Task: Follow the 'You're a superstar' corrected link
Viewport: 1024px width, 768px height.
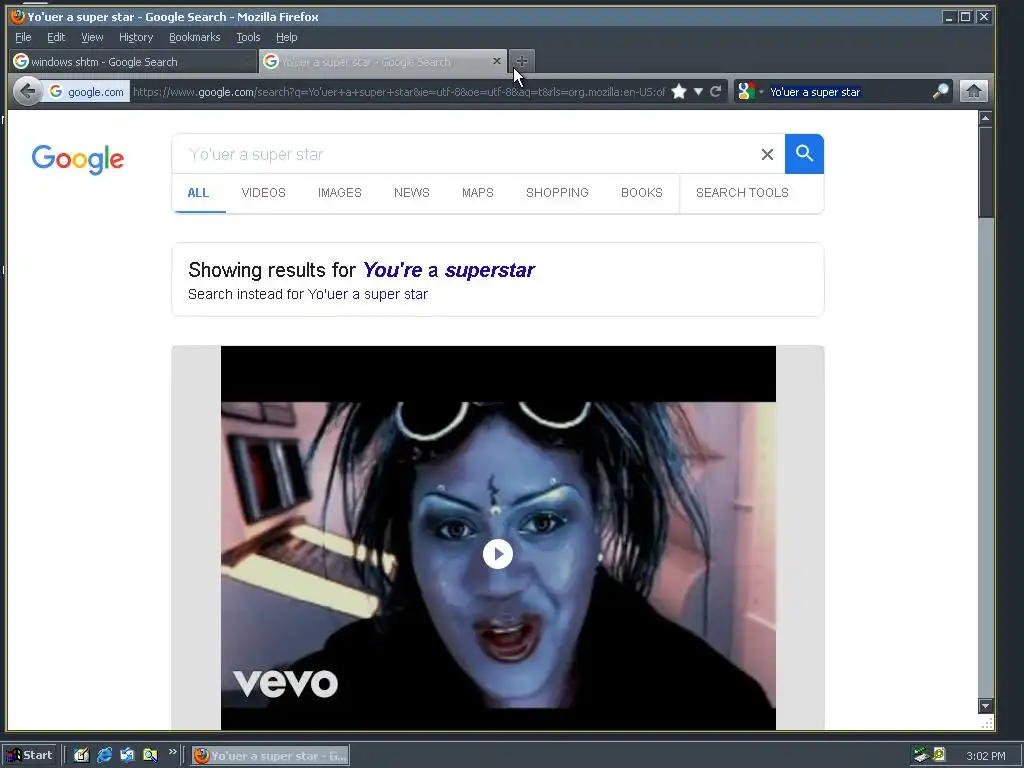Action: click(x=449, y=270)
